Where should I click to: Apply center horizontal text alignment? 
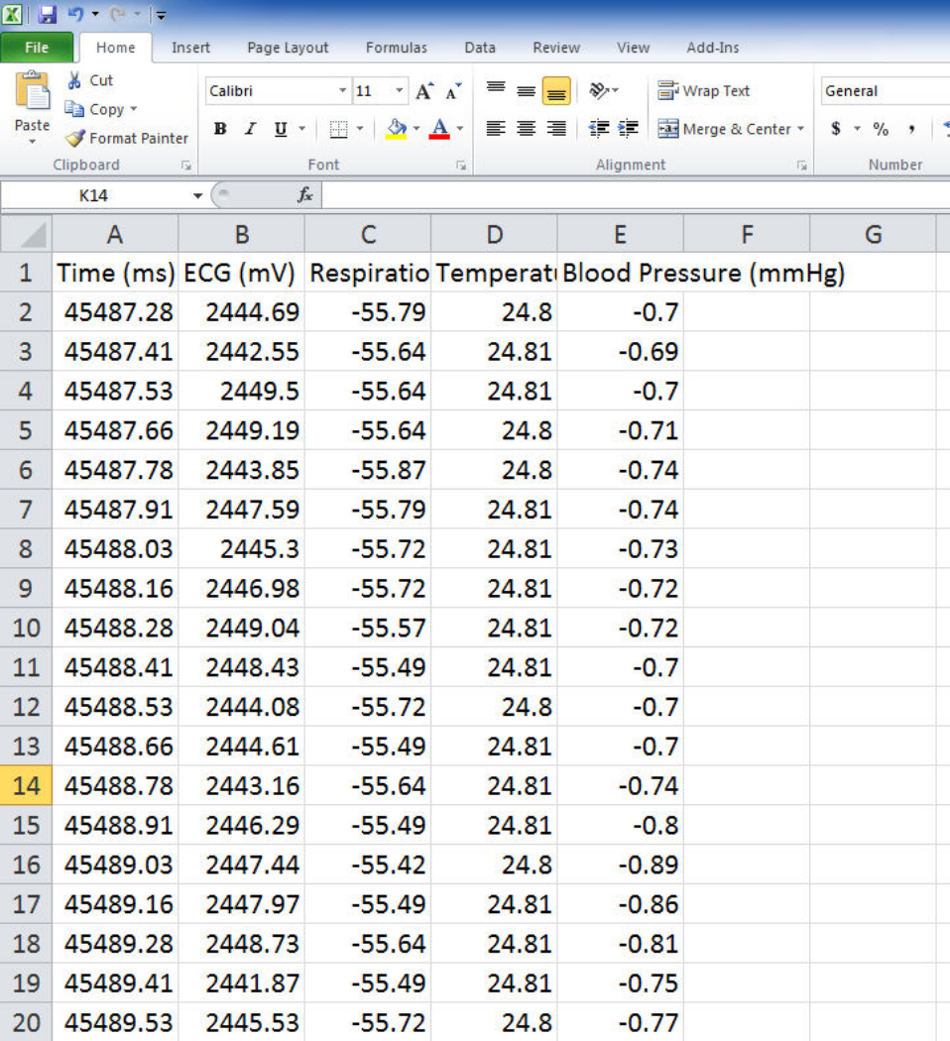pos(526,129)
